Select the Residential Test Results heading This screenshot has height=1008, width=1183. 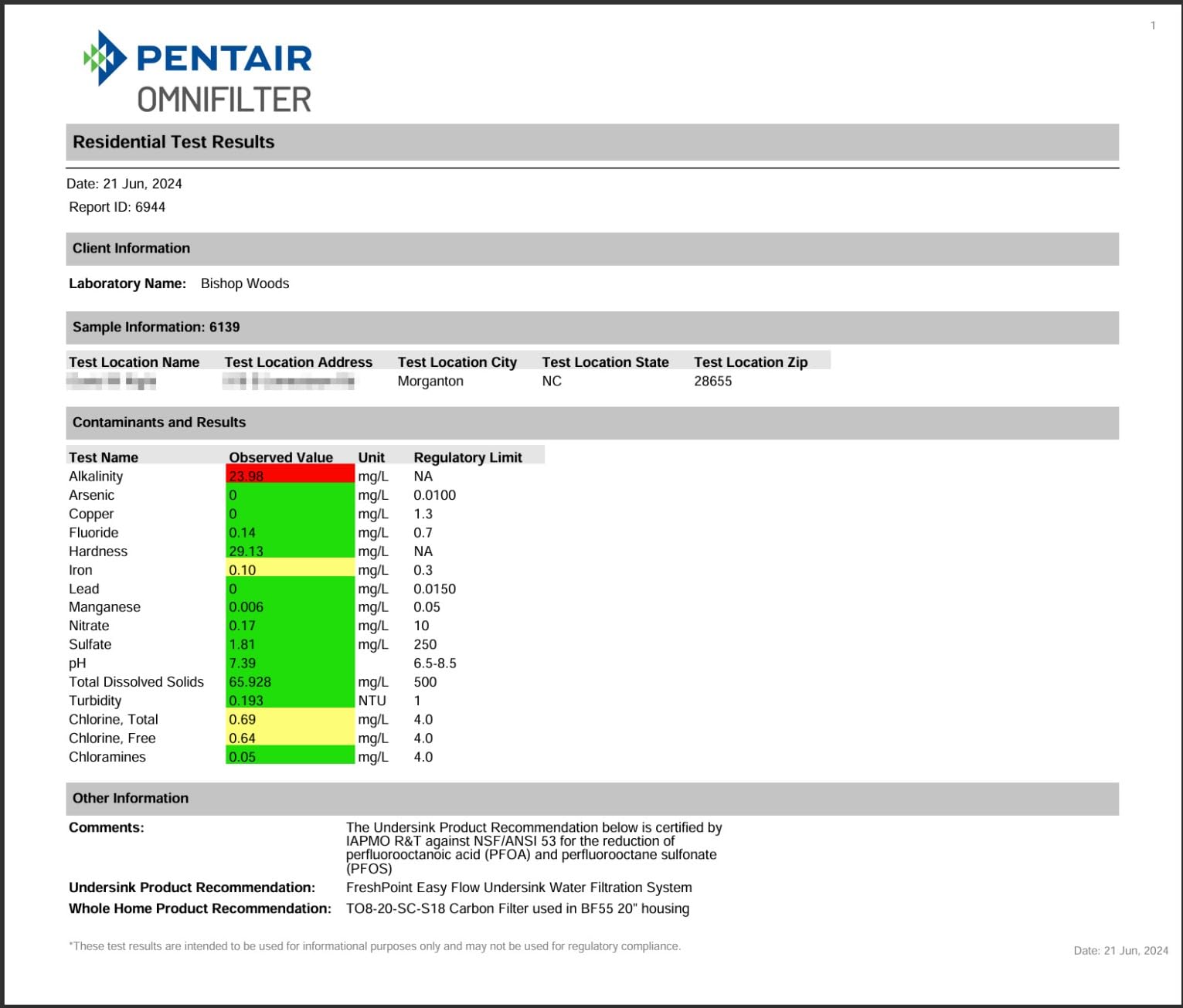pyautogui.click(x=173, y=142)
